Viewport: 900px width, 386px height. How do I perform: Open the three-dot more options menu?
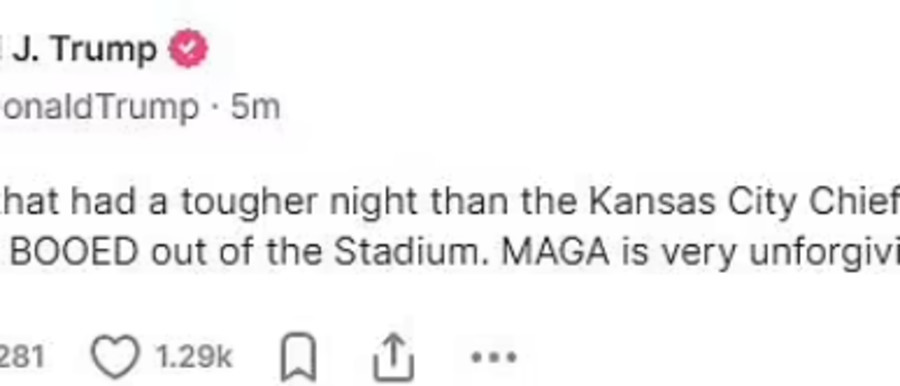[494, 357]
